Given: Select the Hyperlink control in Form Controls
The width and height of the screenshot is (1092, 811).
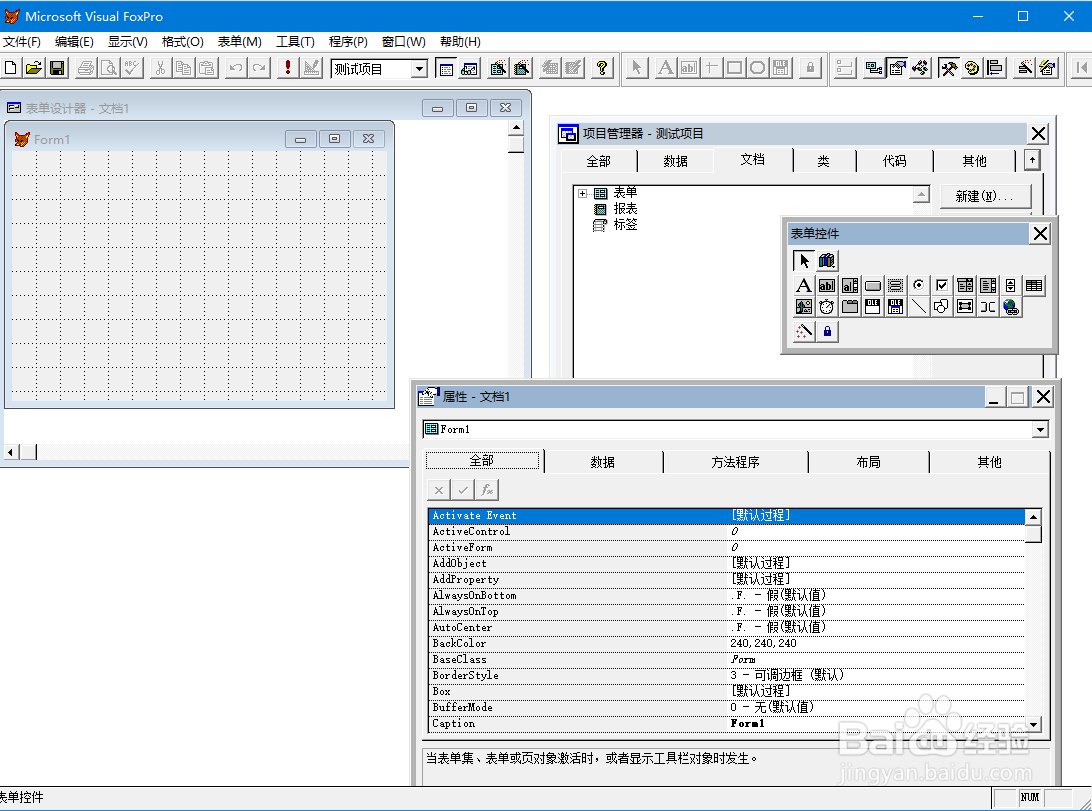Looking at the screenshot, I should 1011,307.
